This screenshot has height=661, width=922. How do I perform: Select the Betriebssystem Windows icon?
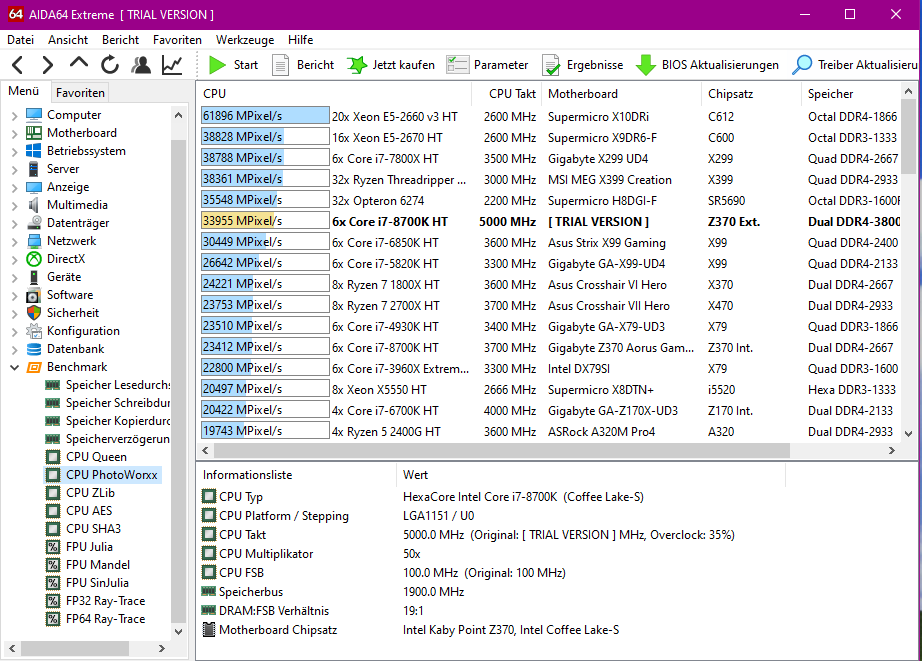click(34, 151)
